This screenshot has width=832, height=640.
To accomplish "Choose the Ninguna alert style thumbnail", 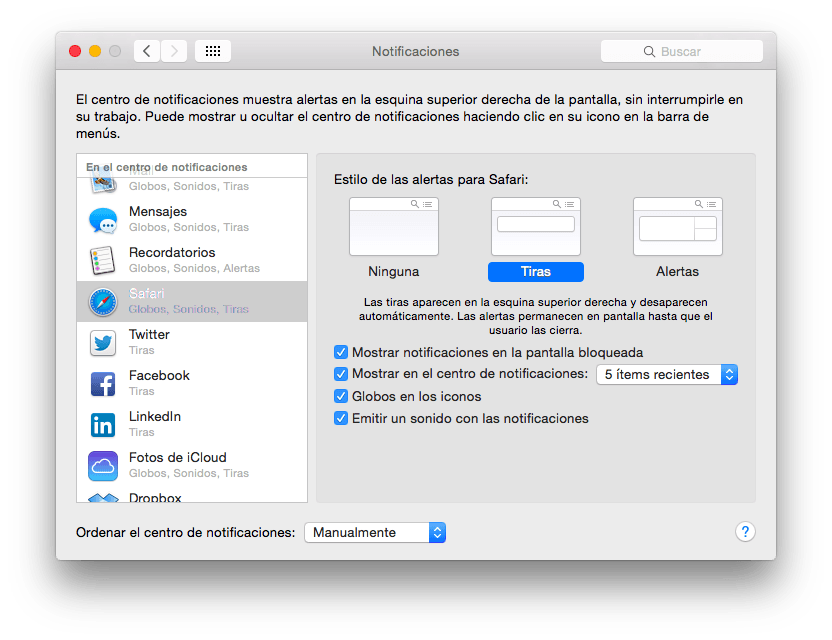I will click(x=394, y=227).
